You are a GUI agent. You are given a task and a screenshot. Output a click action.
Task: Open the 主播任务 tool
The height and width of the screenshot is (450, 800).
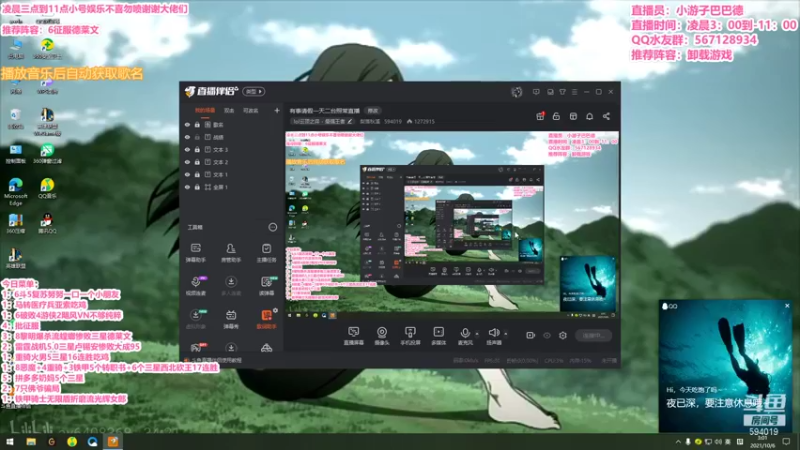click(x=266, y=252)
